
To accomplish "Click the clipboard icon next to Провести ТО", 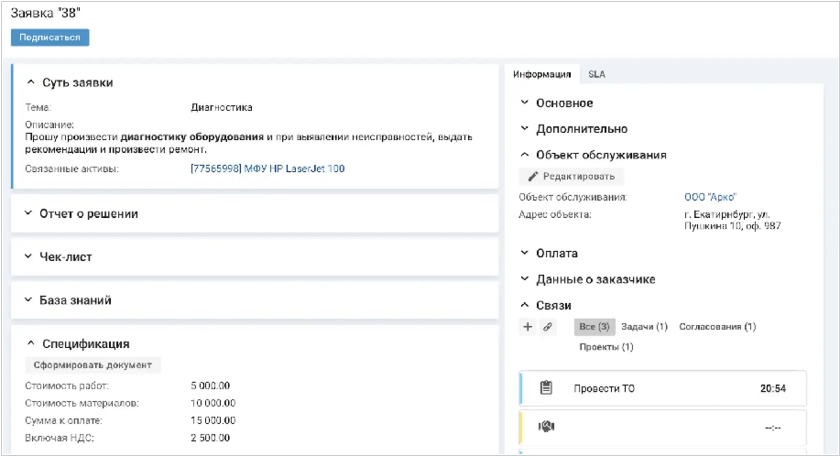I will click(x=546, y=388).
